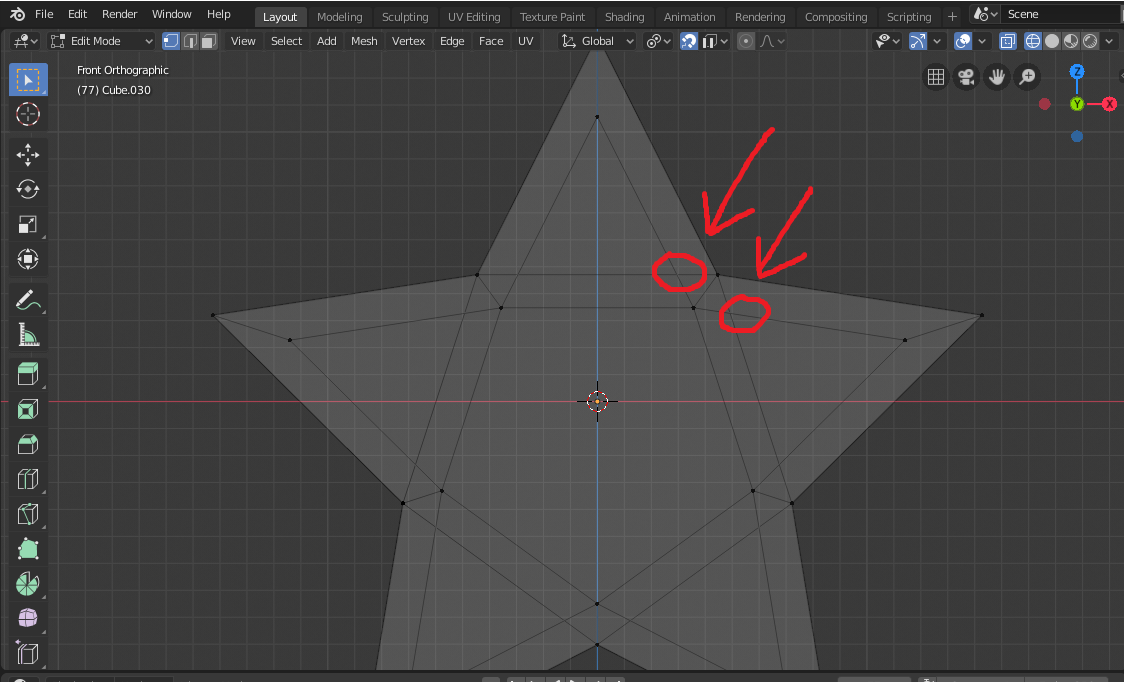The width and height of the screenshot is (1124, 682).
Task: Open the editor type dropdown
Action: [25, 41]
